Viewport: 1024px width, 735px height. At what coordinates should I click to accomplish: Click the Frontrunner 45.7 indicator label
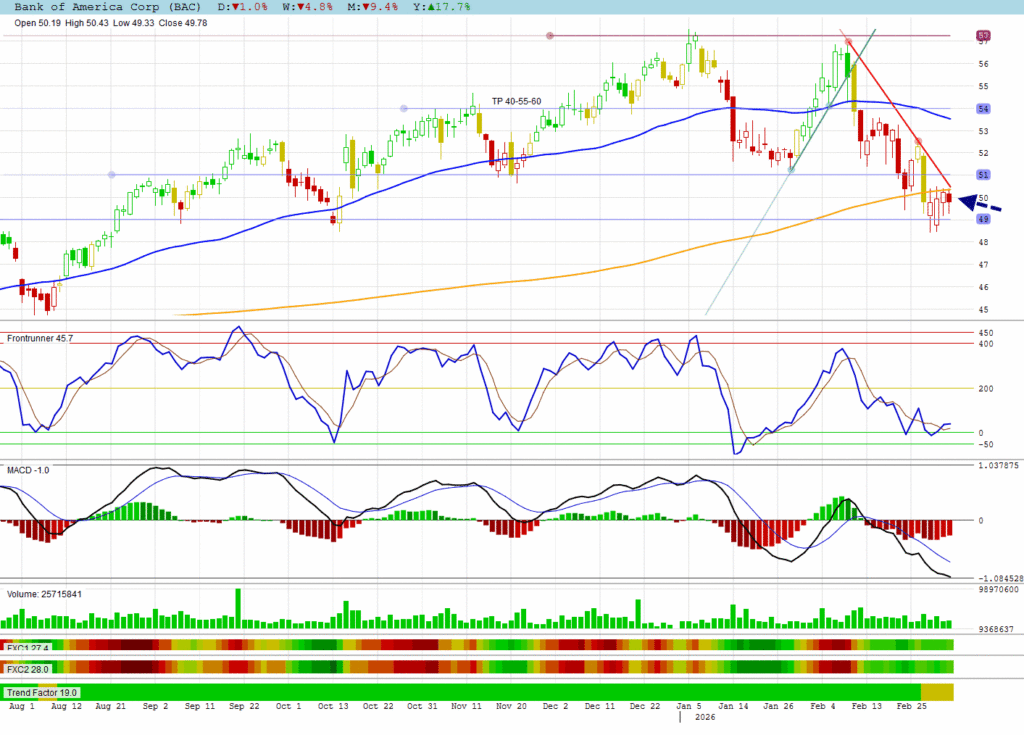coord(40,339)
